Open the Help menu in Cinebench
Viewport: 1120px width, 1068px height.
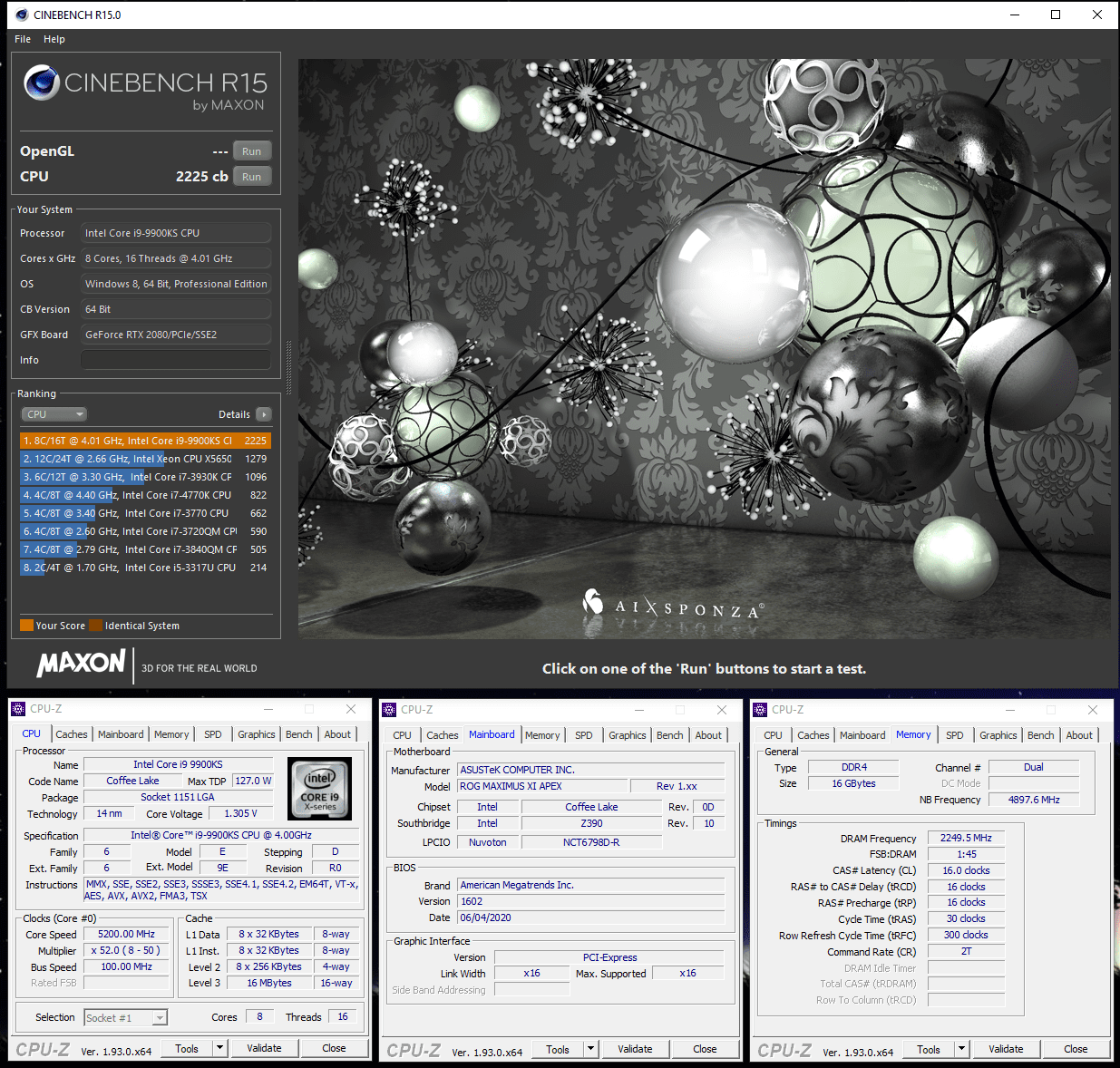[x=54, y=39]
